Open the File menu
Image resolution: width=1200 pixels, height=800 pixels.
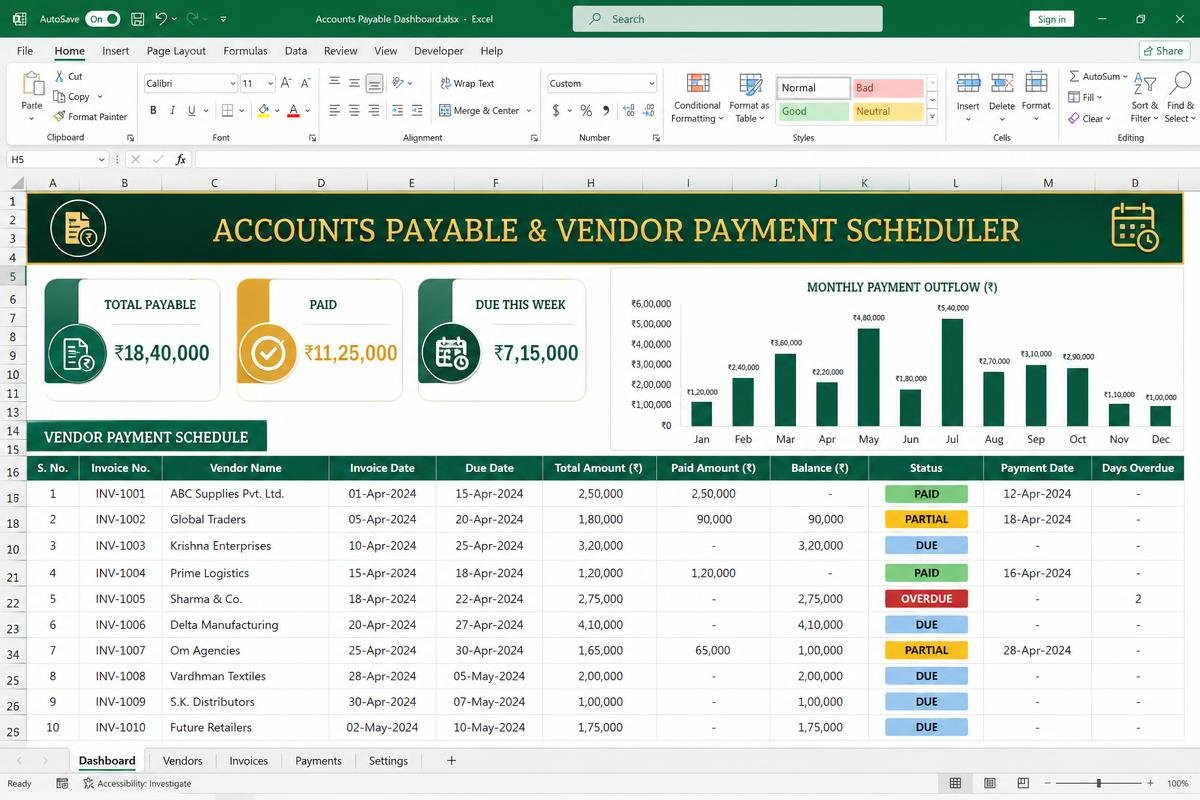[25, 51]
